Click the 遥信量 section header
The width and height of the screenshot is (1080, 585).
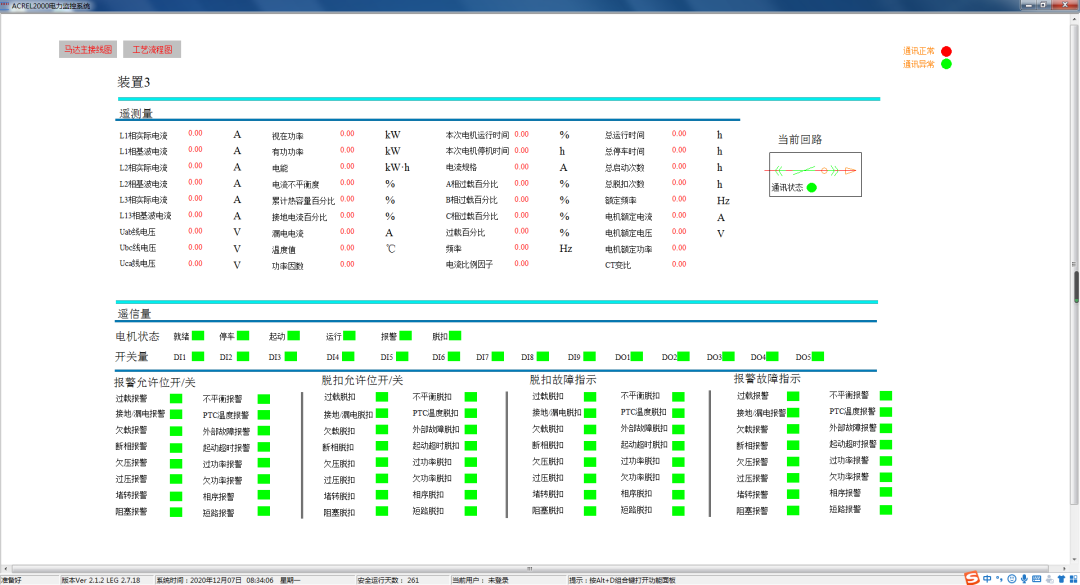tap(134, 314)
